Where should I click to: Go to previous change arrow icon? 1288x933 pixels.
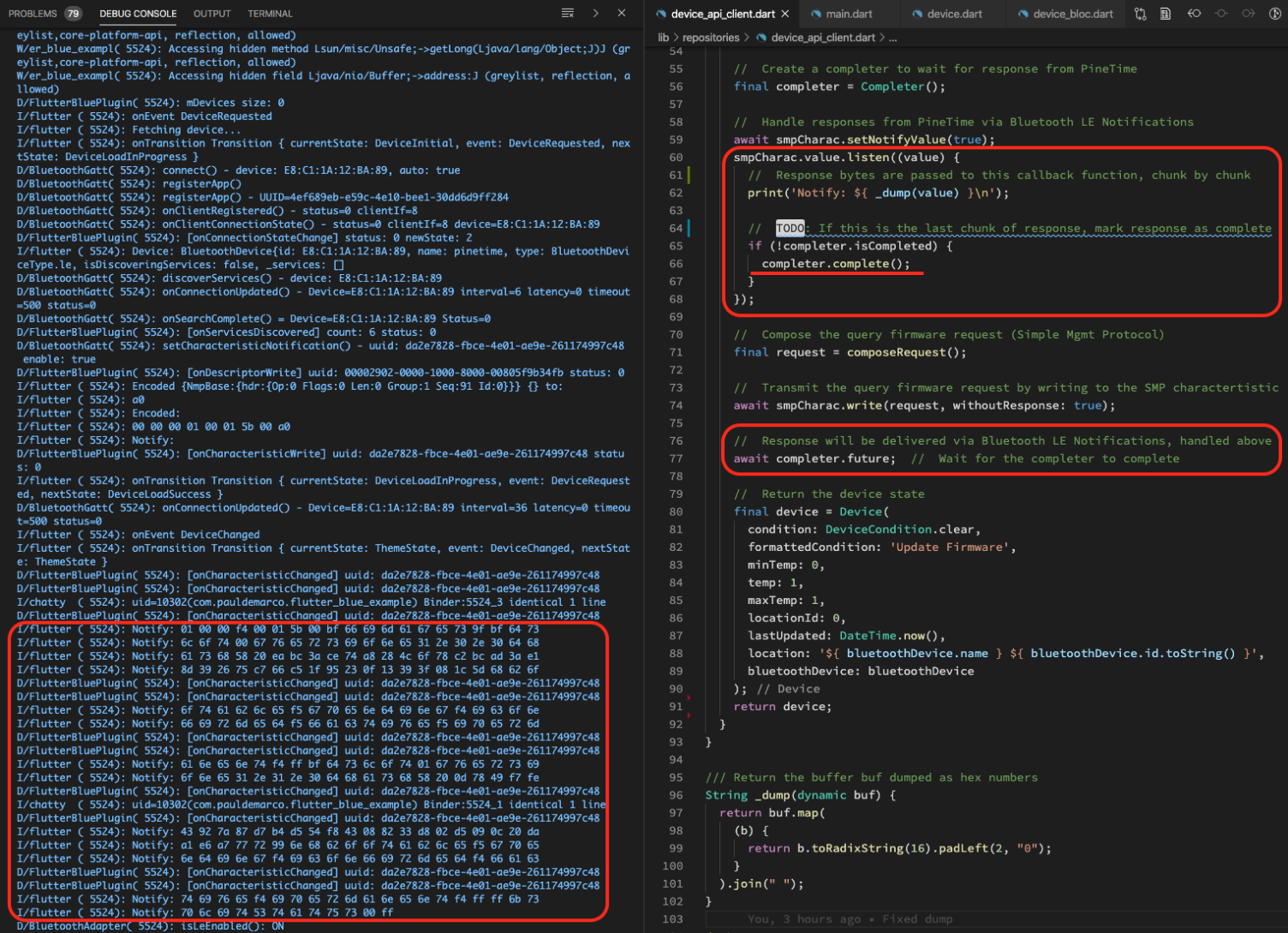click(1194, 14)
